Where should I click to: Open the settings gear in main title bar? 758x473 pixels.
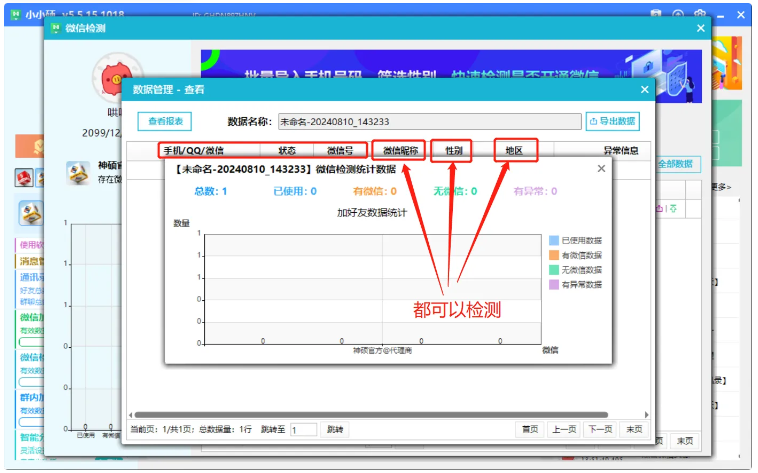click(699, 14)
